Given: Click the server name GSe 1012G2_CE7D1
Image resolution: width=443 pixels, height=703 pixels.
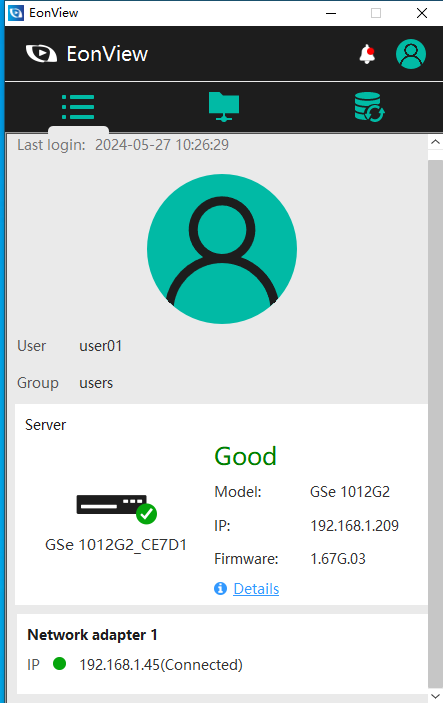Looking at the screenshot, I should (x=116, y=545).
